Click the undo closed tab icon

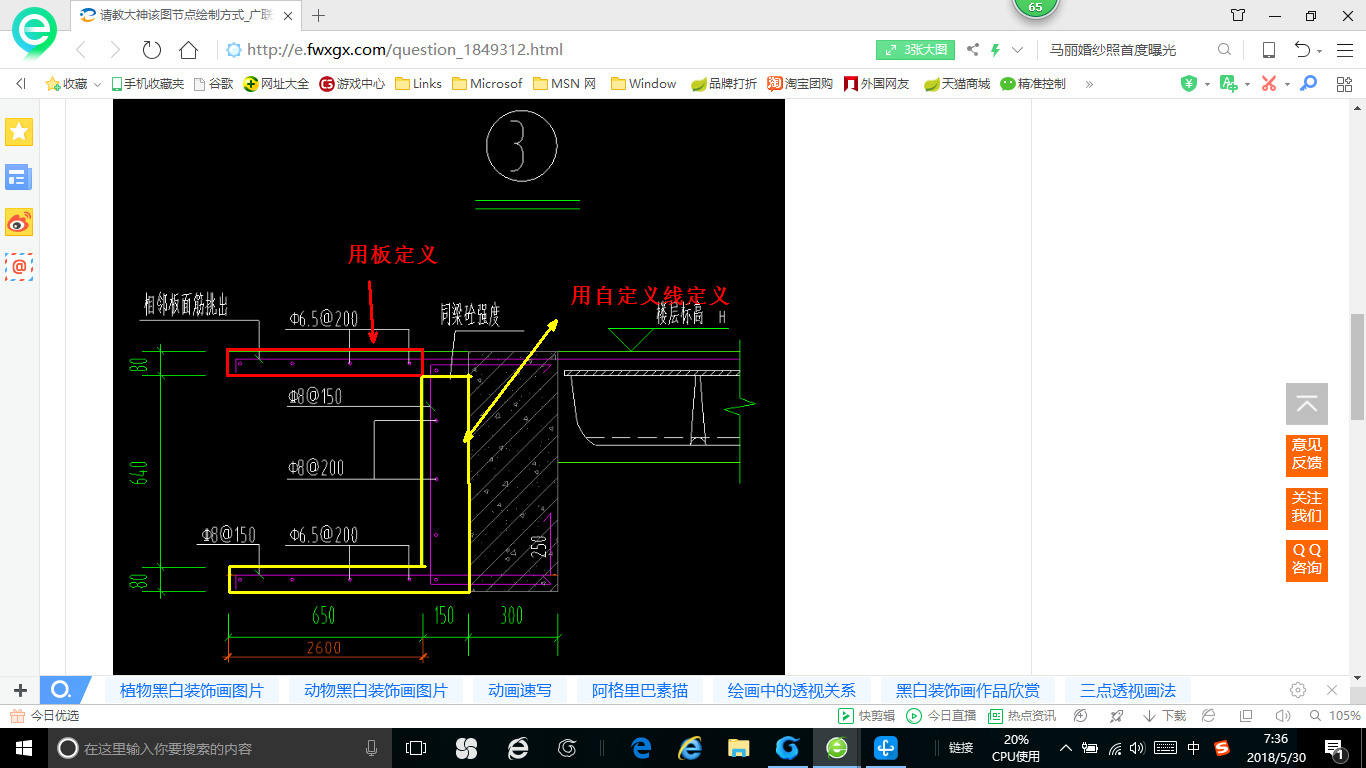(x=1302, y=50)
